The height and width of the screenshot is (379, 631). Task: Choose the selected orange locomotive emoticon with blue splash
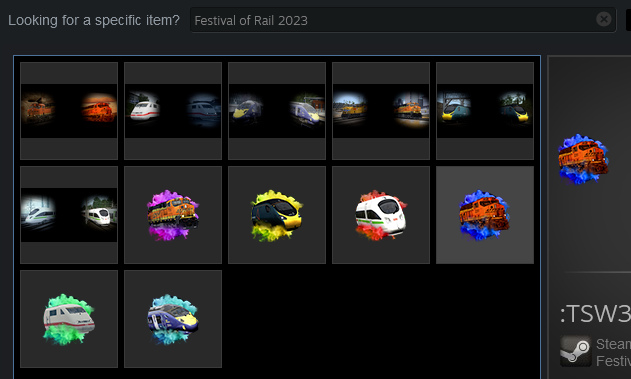[485, 215]
